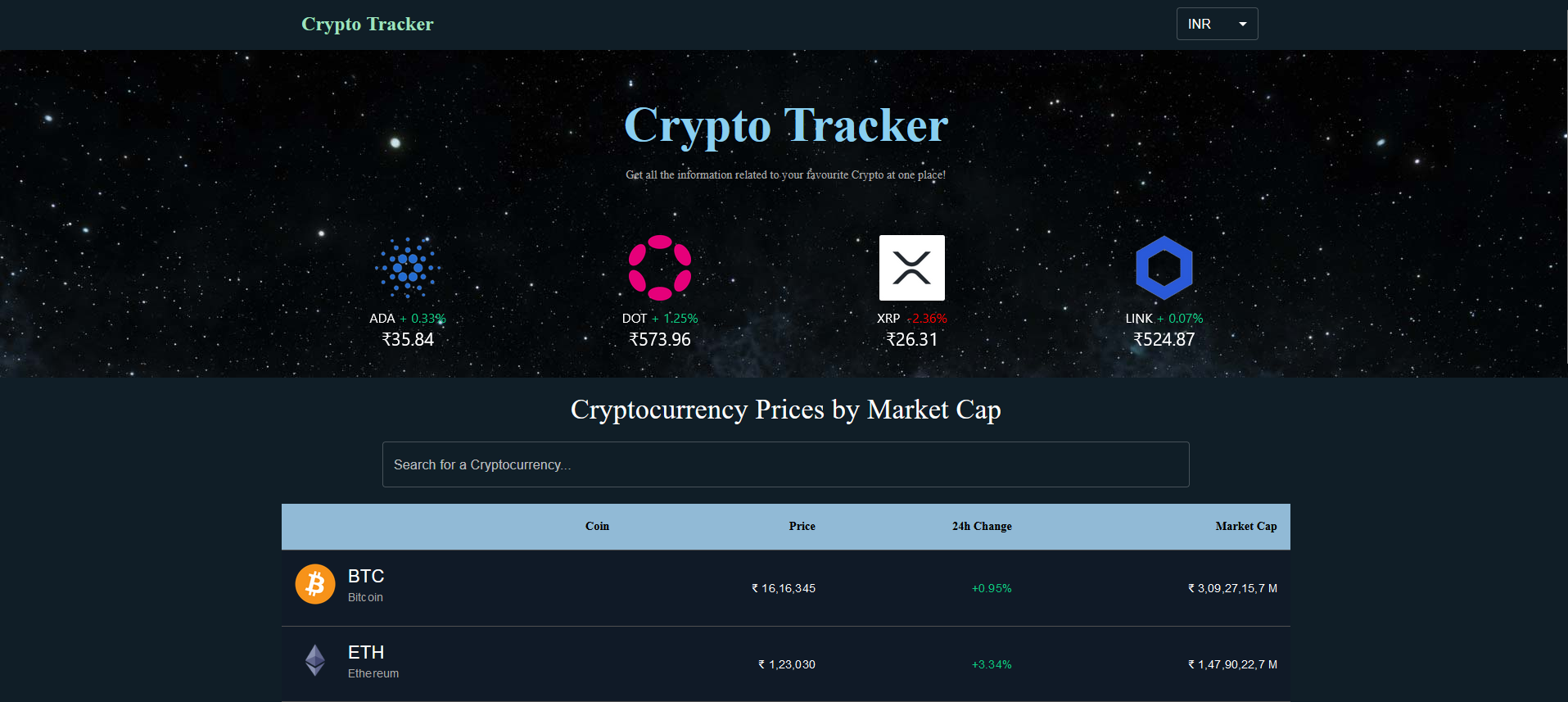Click the XRP price showing ₹26.31

[912, 339]
